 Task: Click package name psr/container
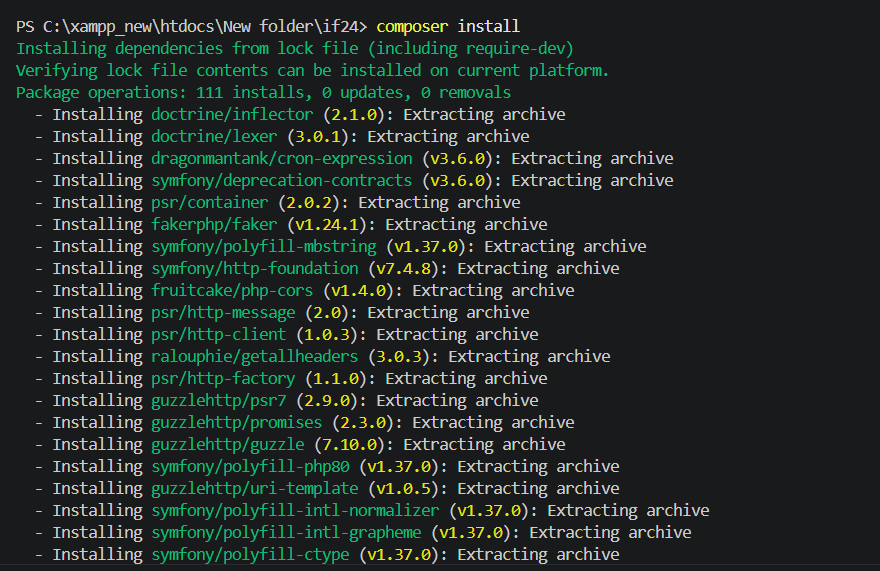click(x=209, y=202)
